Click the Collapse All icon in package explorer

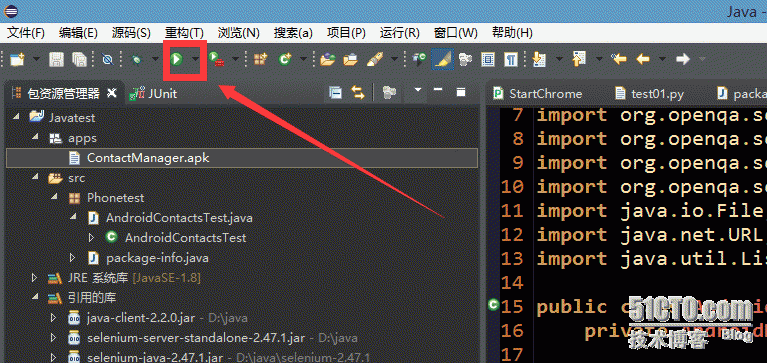point(335,92)
